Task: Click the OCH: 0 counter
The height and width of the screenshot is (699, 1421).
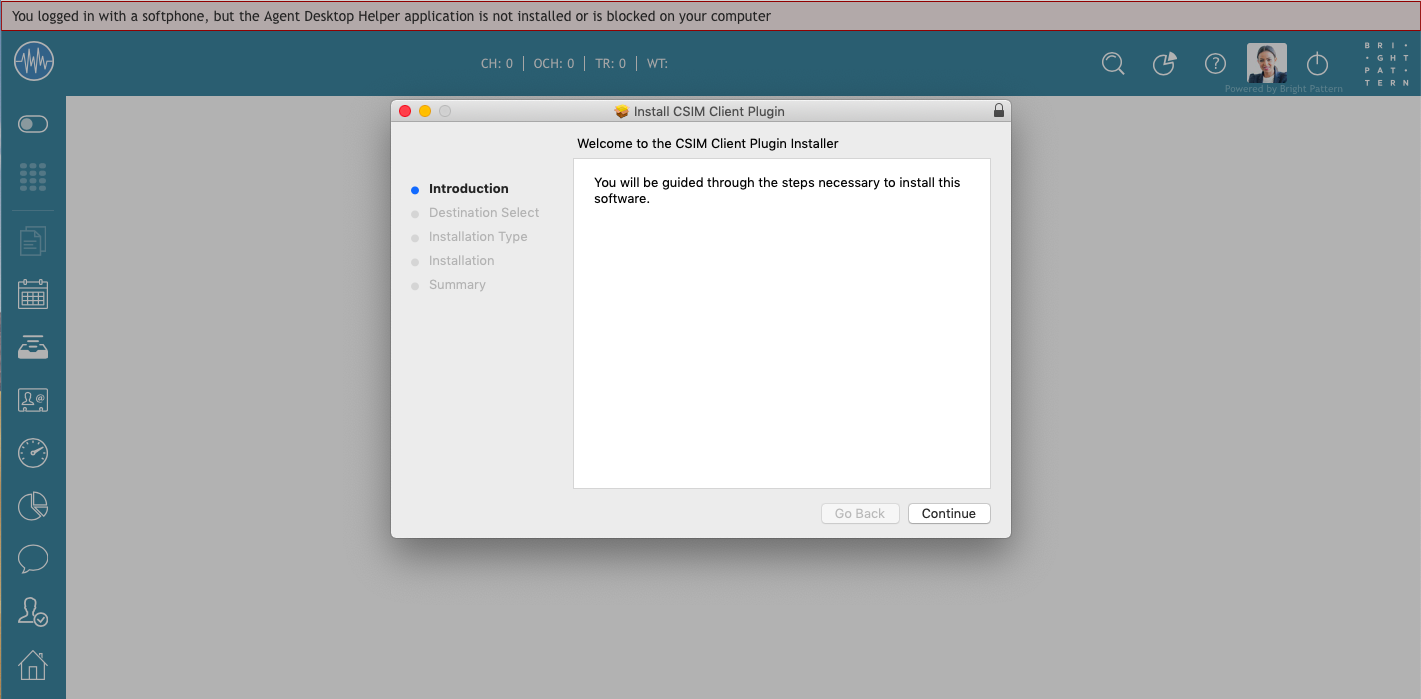Action: coord(554,64)
